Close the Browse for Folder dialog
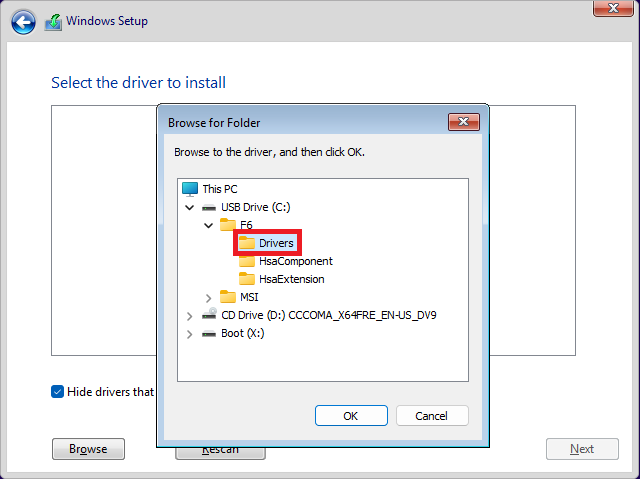 [463, 122]
